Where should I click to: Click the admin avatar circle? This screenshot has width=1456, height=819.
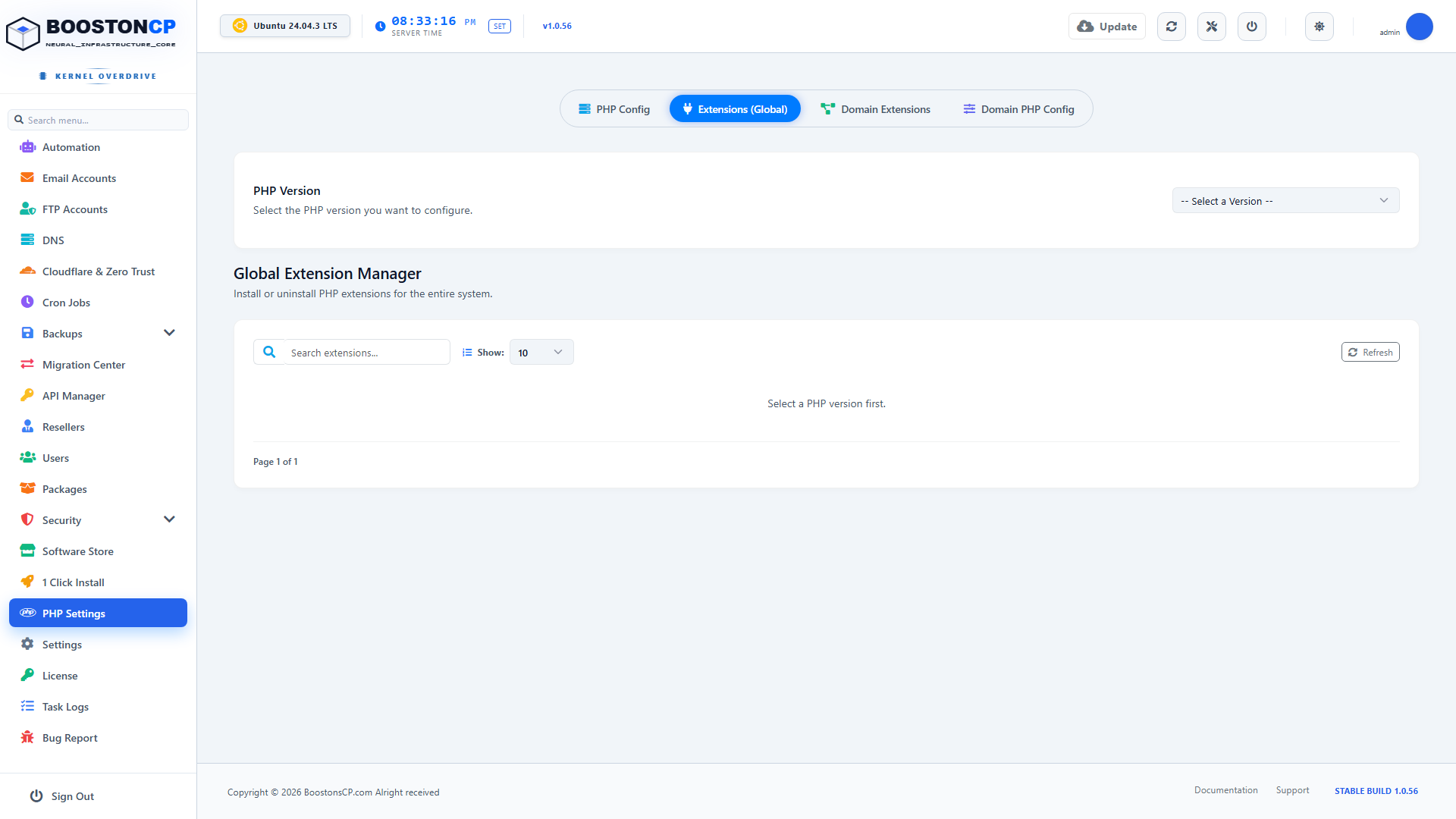(1420, 27)
